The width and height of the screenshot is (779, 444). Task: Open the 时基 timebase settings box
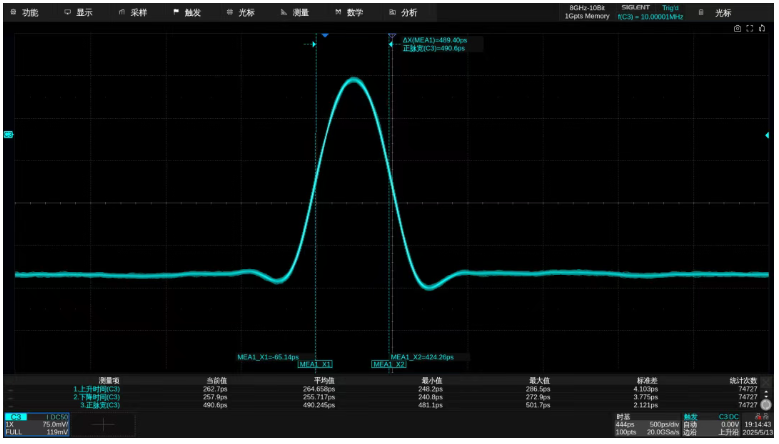pos(647,425)
